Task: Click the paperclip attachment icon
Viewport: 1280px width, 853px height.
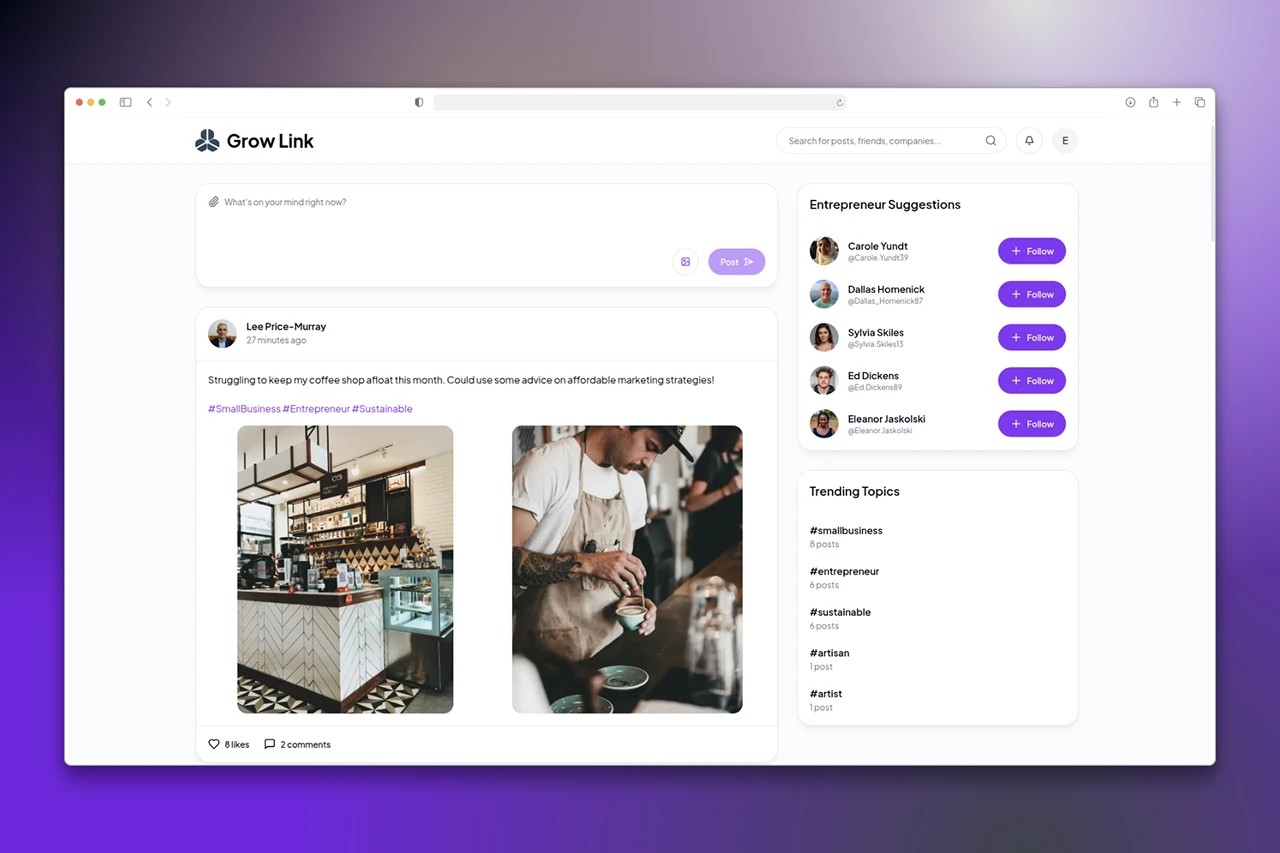Action: [x=213, y=202]
